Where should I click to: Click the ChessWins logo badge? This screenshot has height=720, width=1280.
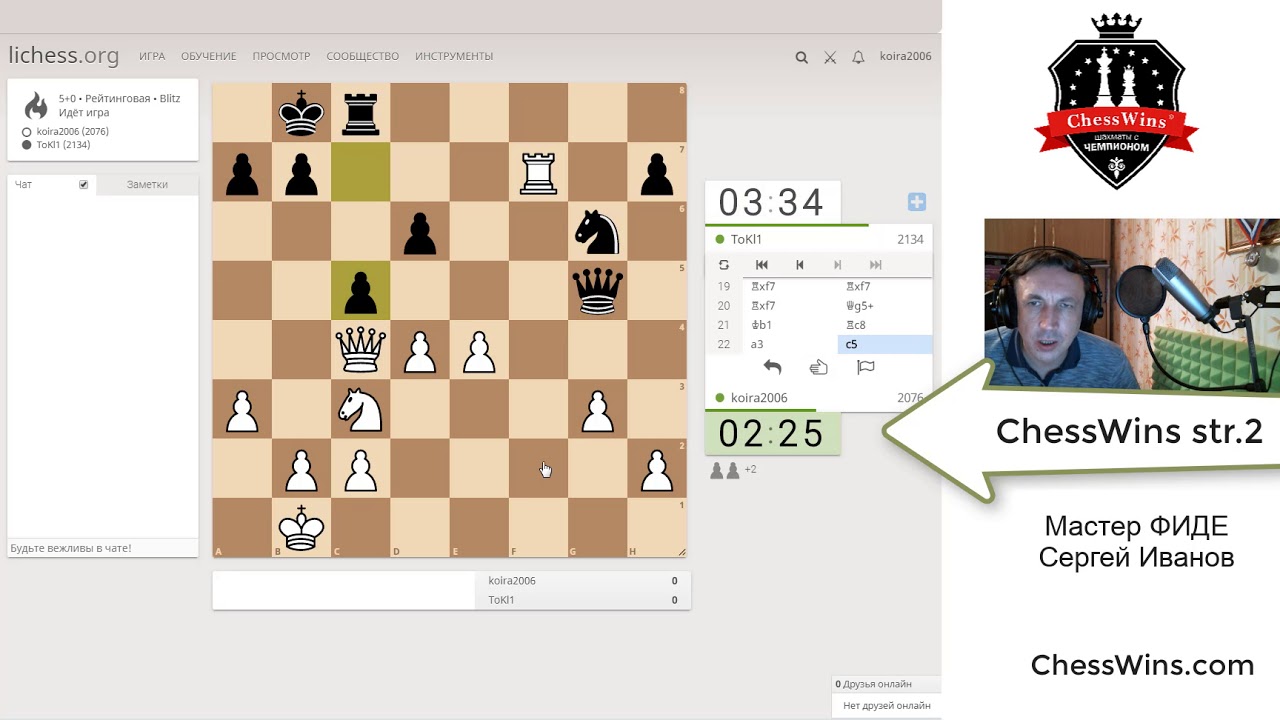point(1116,100)
